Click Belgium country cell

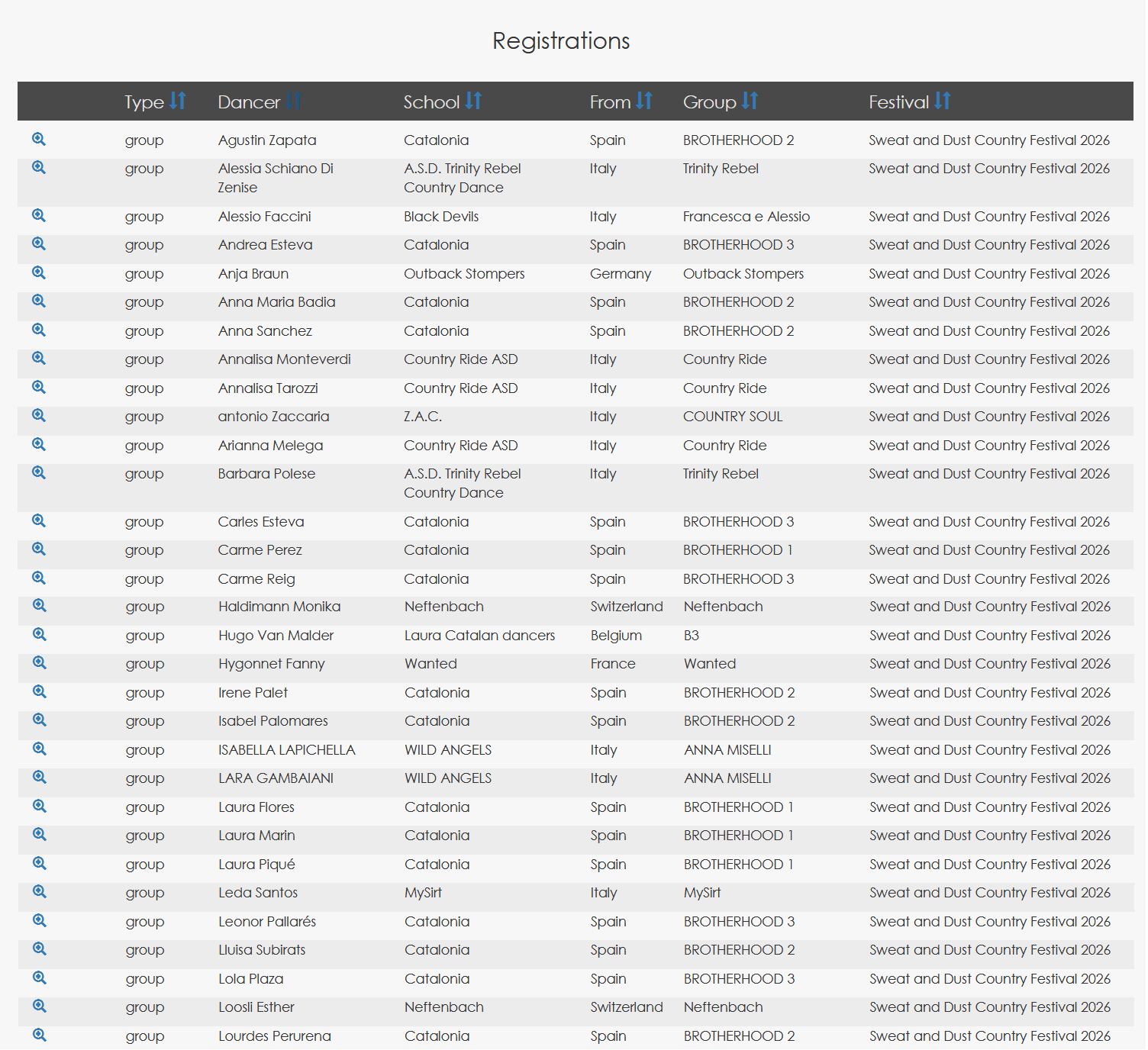tap(616, 636)
